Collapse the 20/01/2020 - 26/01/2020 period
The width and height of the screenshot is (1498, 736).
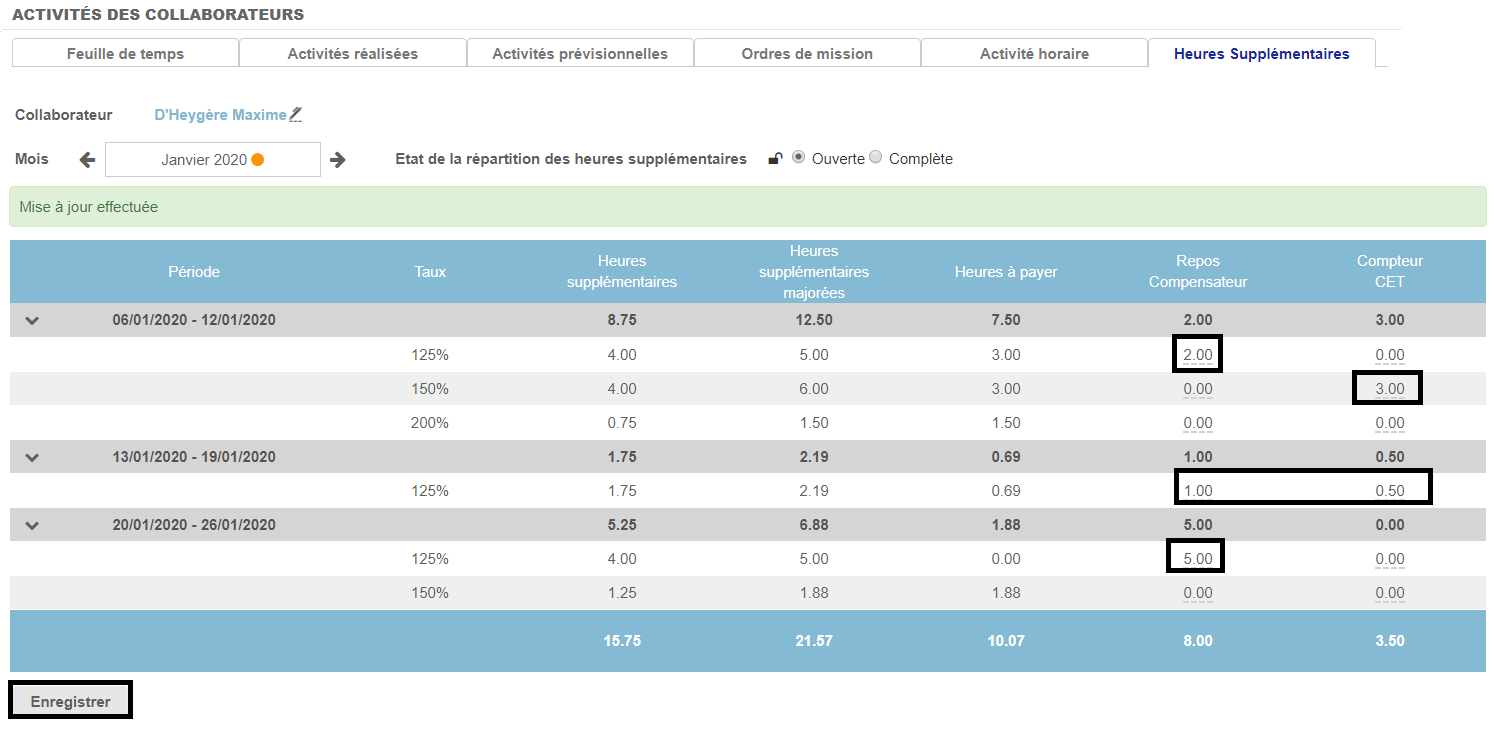[x=32, y=525]
